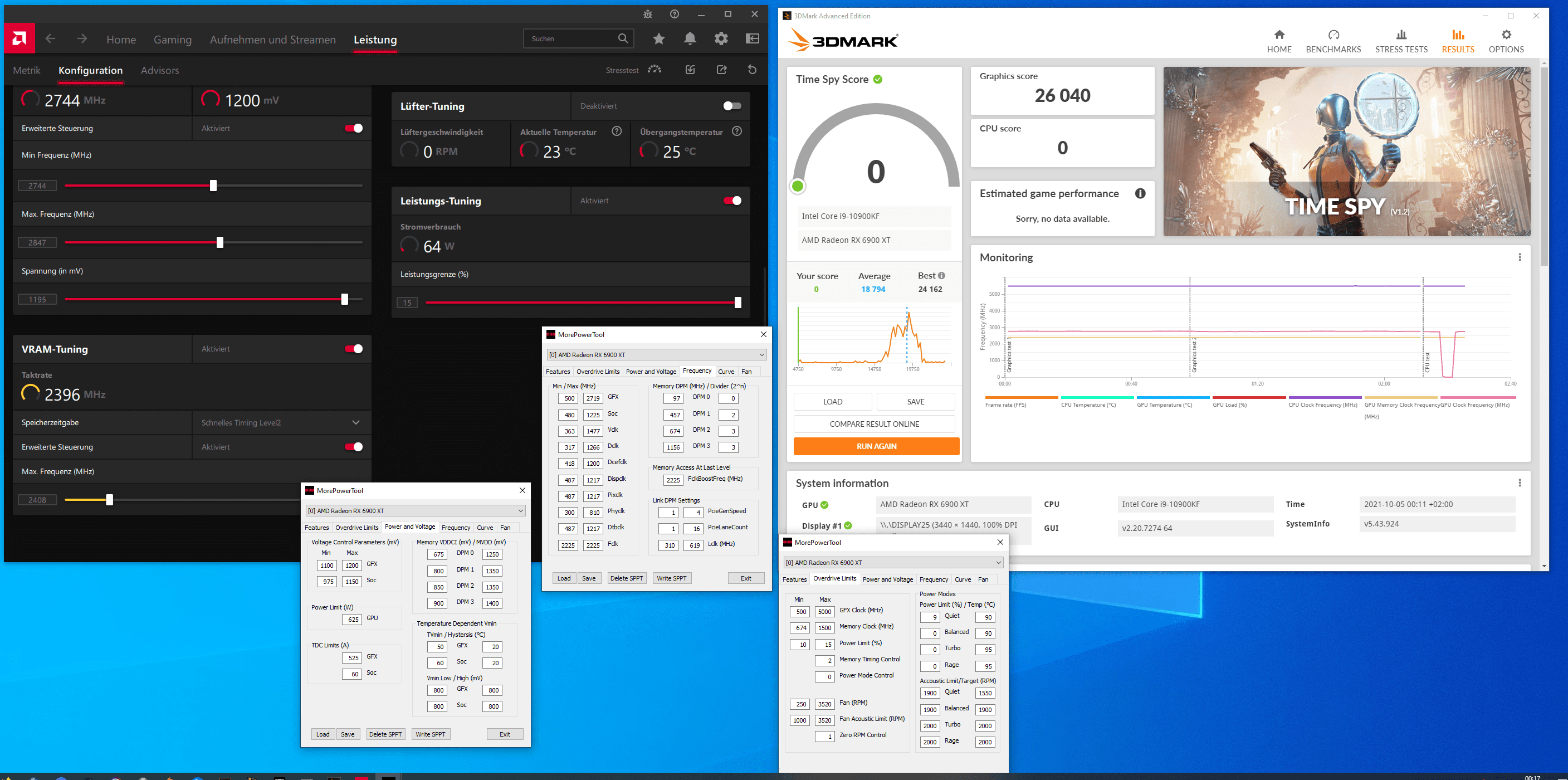Open the Radeon help question mark icon
1568x780 pixels.
click(675, 14)
